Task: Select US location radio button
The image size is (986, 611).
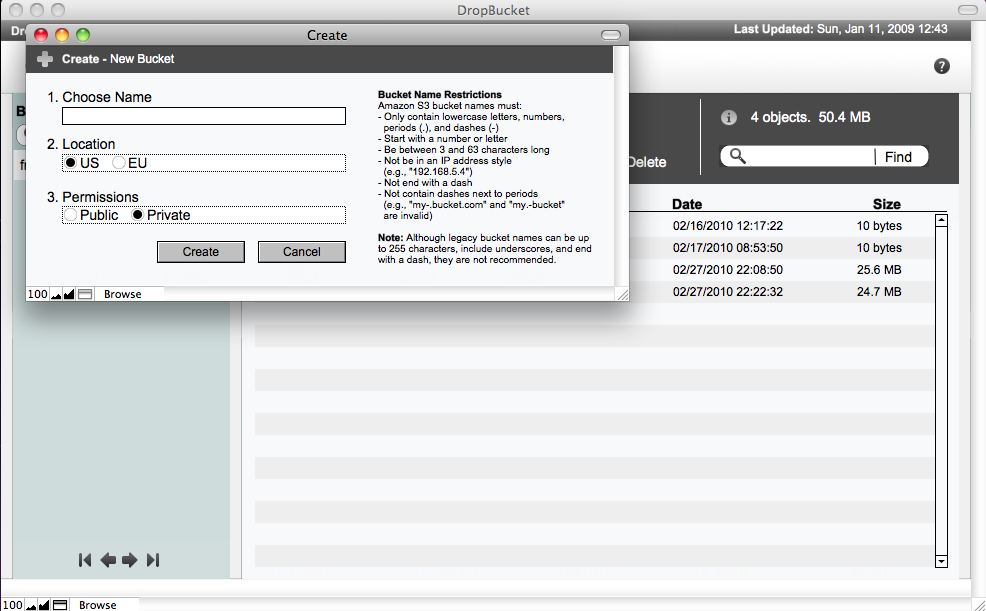Action: coord(70,163)
